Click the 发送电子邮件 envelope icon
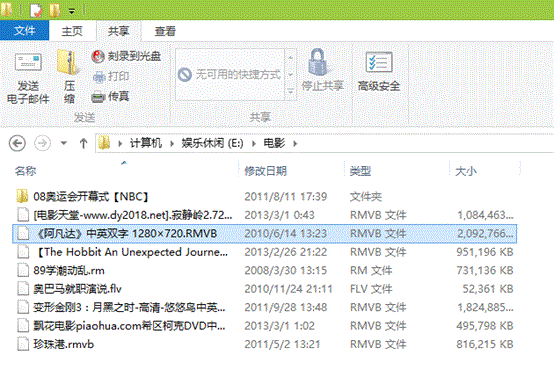554x392 pixels. point(28,62)
